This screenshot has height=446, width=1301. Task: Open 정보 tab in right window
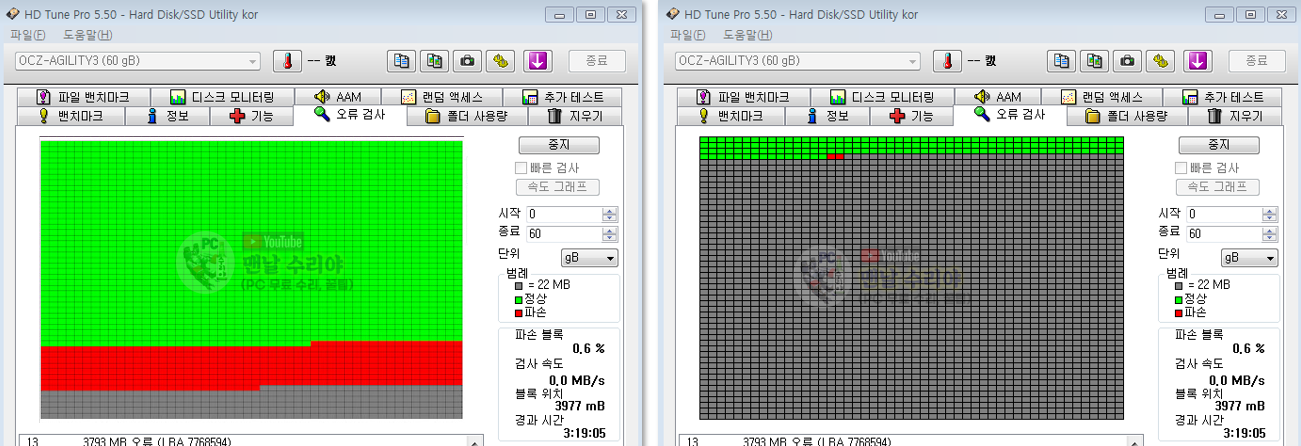[x=827, y=116]
